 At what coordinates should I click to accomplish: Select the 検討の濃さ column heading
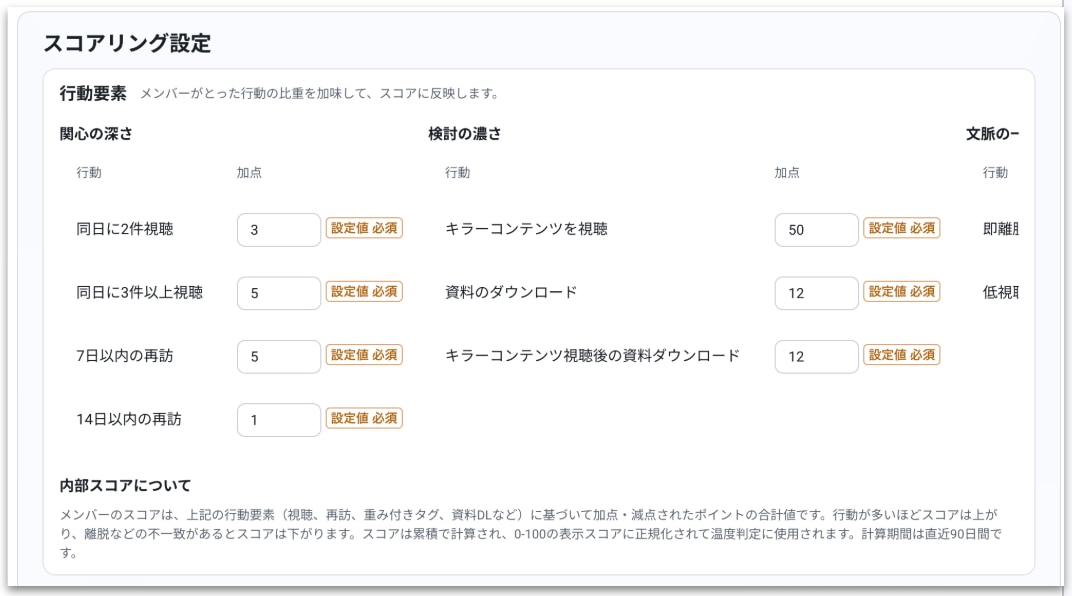coord(465,134)
